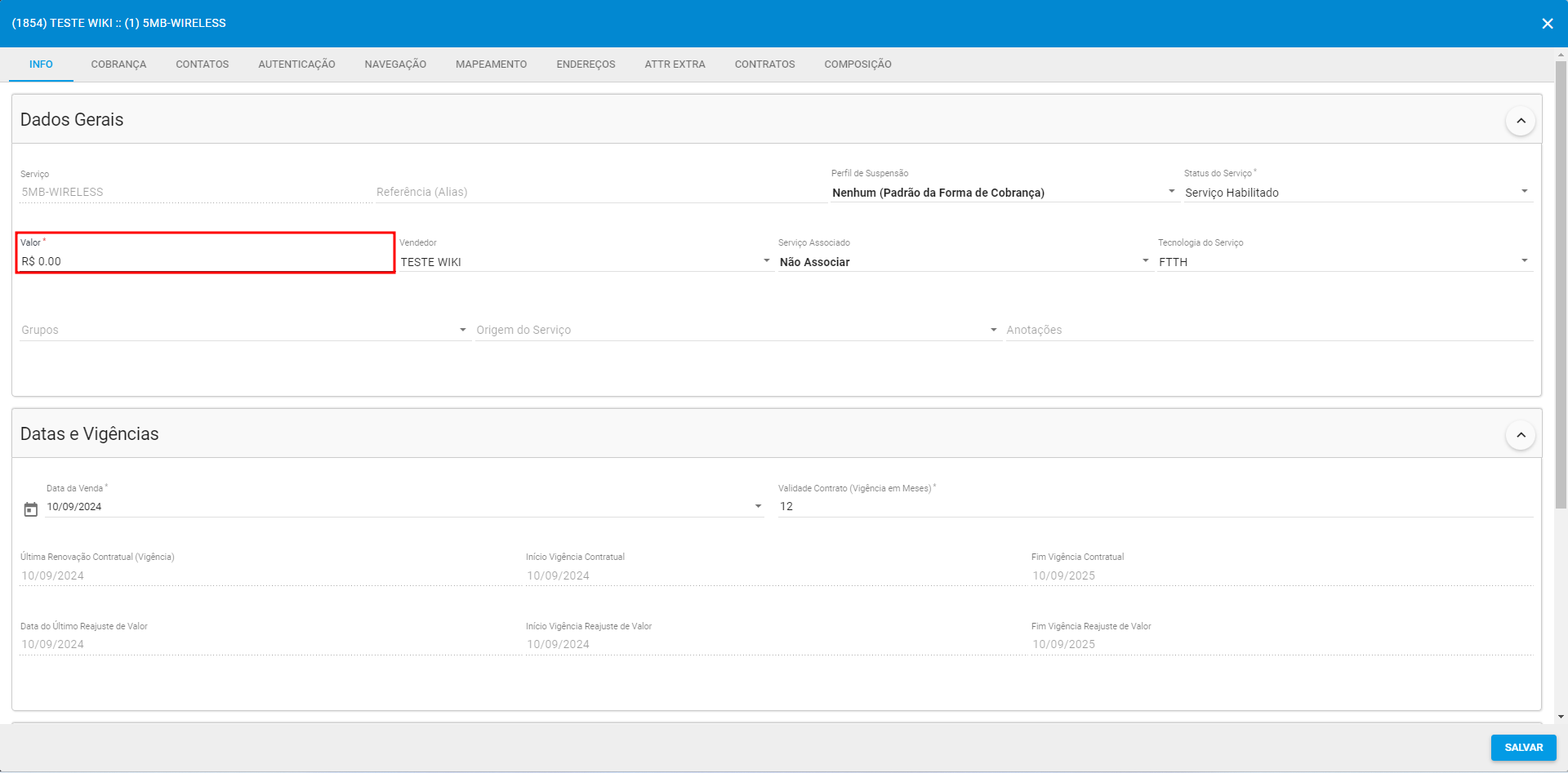Viewport: 1568px width, 773px height.
Task: Click the dialog title TESTE WIKI 5MB-WIRELESS
Action: point(119,23)
